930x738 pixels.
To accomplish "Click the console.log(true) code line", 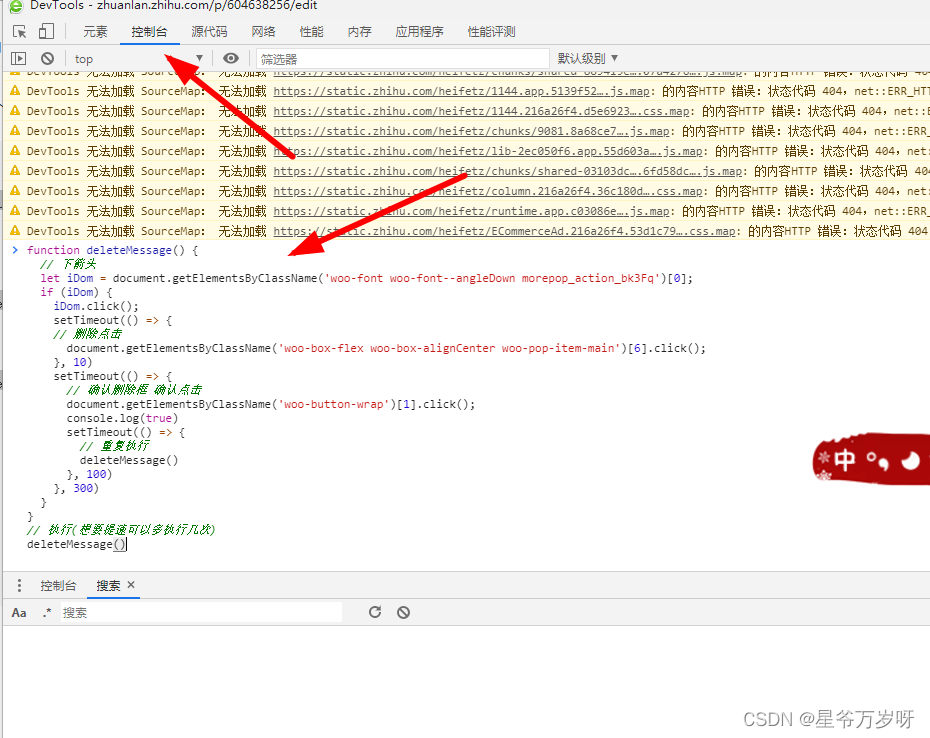I will [x=122, y=418].
